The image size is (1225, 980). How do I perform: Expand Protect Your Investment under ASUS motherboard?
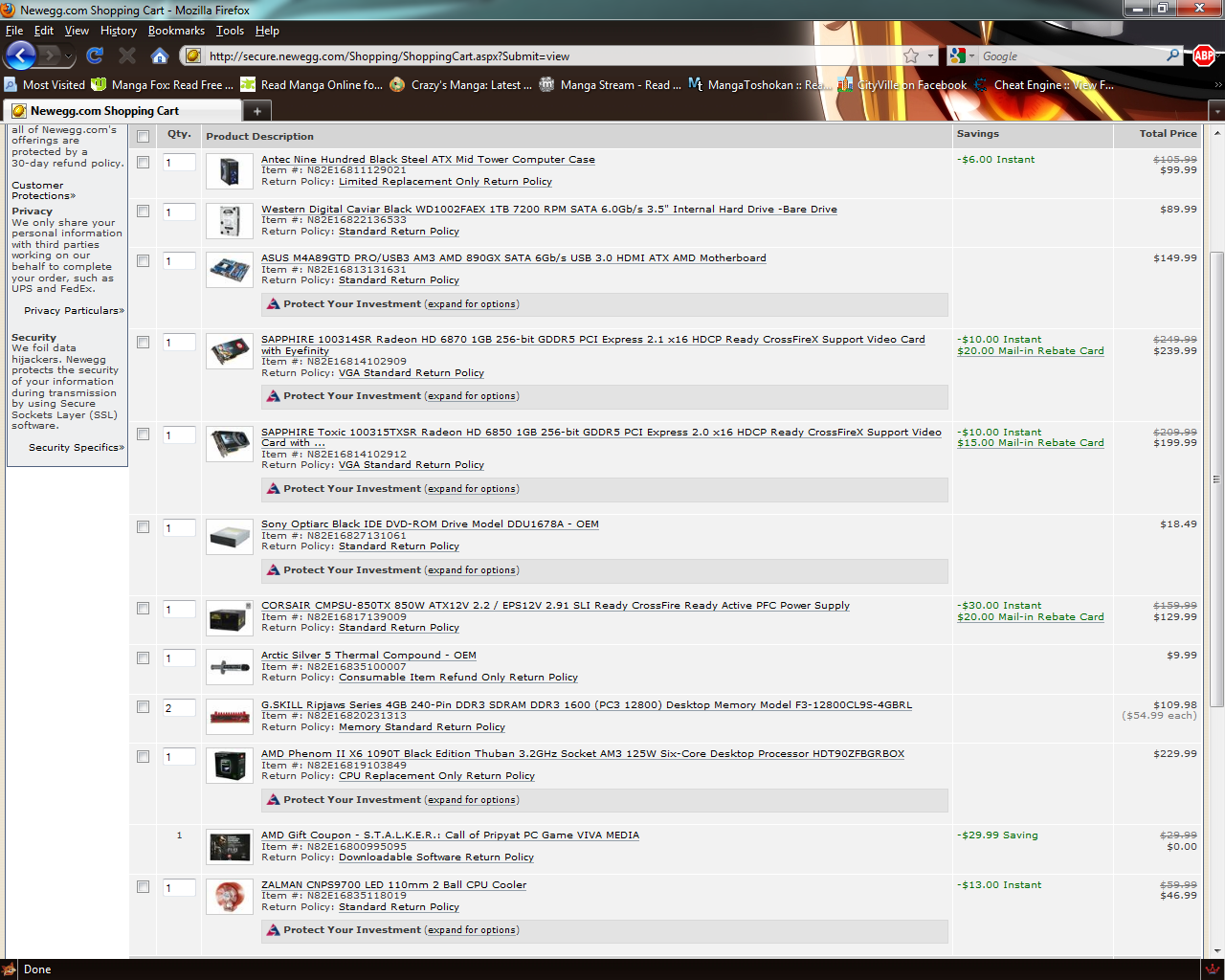pos(473,304)
